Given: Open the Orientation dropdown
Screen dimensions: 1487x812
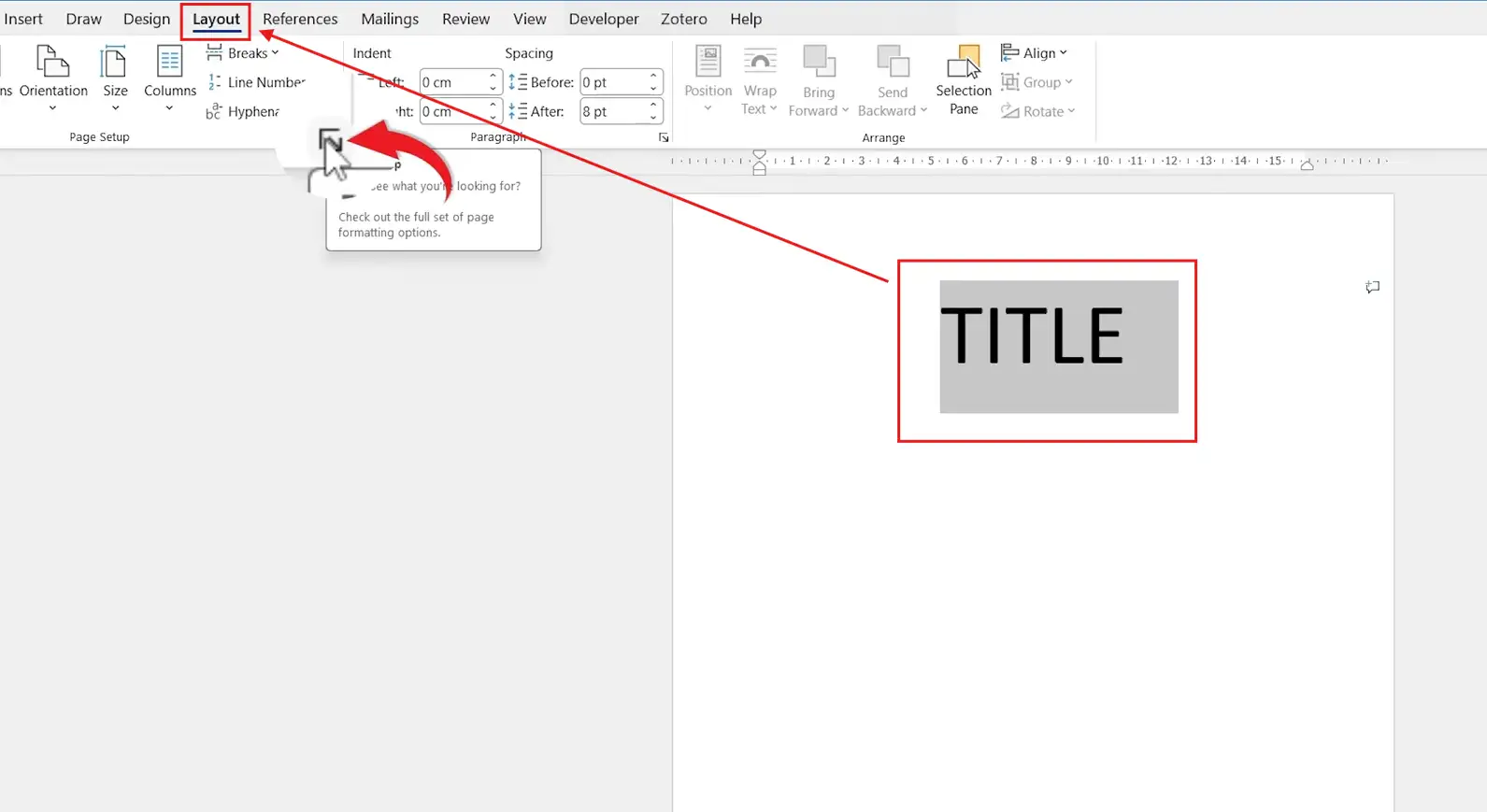Looking at the screenshot, I should (x=53, y=79).
